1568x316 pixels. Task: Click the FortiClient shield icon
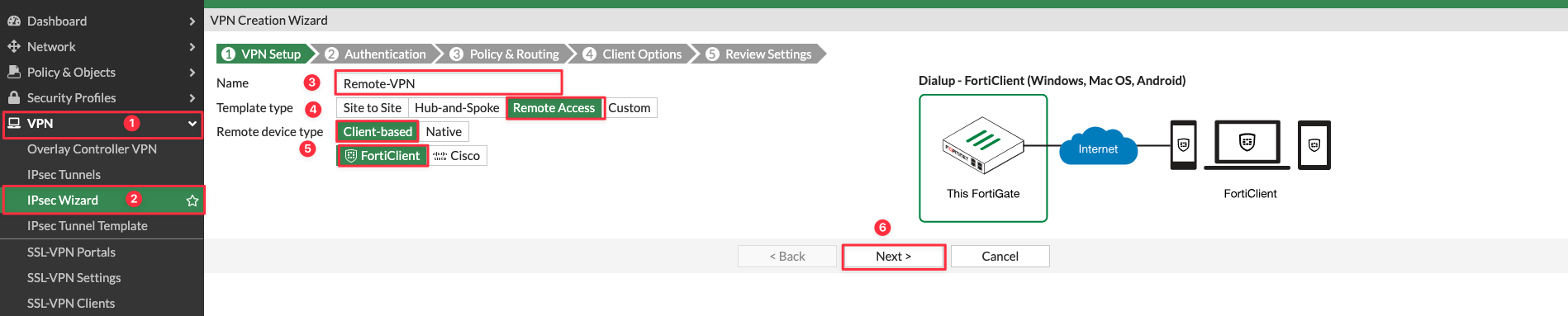(x=351, y=156)
